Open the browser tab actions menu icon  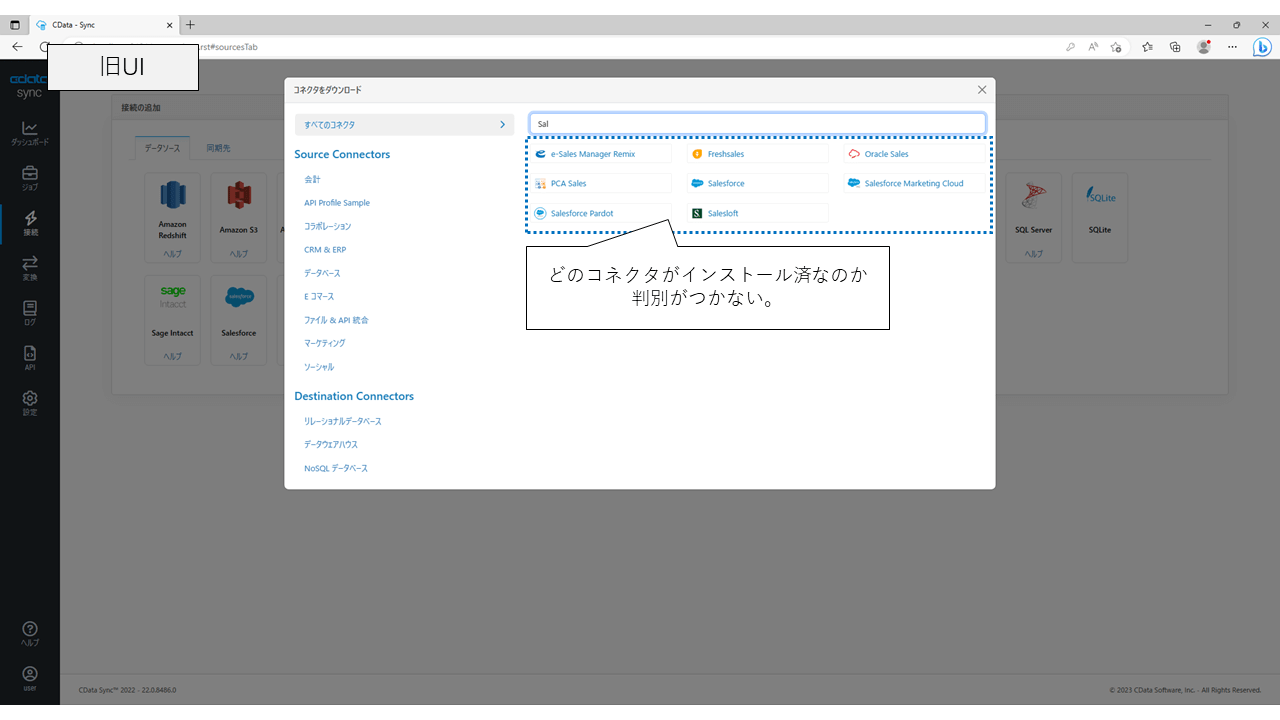coord(14,25)
